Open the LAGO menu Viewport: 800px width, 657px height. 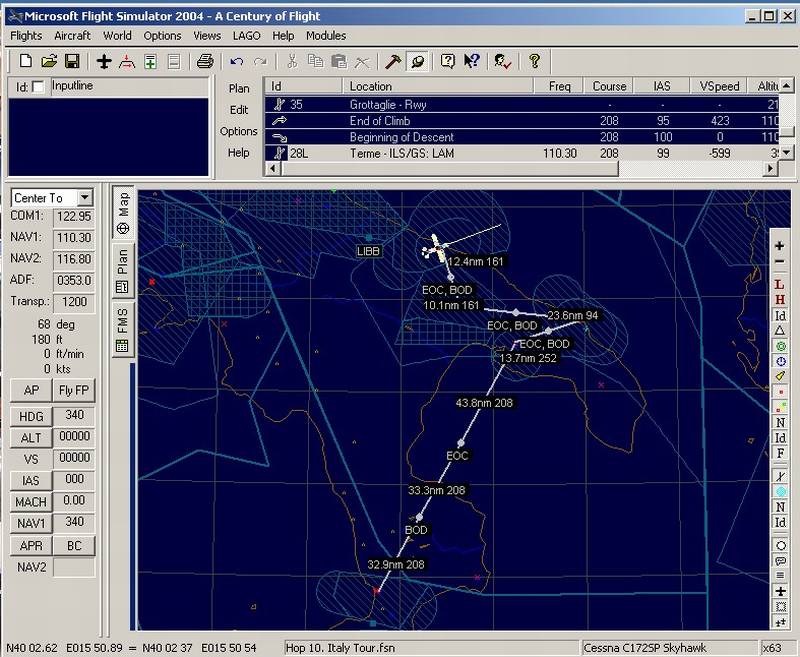247,36
